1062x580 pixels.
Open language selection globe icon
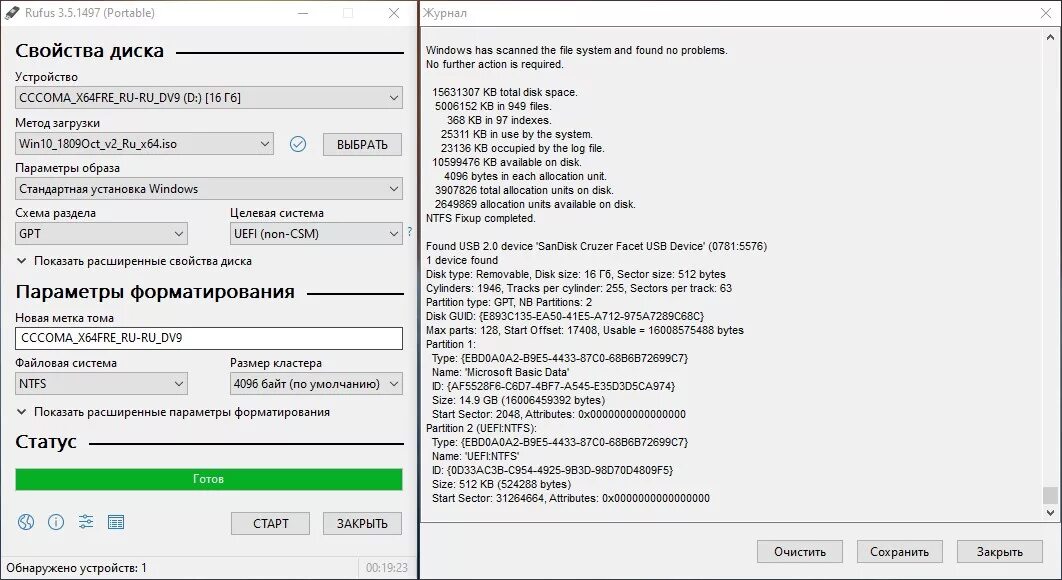(x=26, y=522)
